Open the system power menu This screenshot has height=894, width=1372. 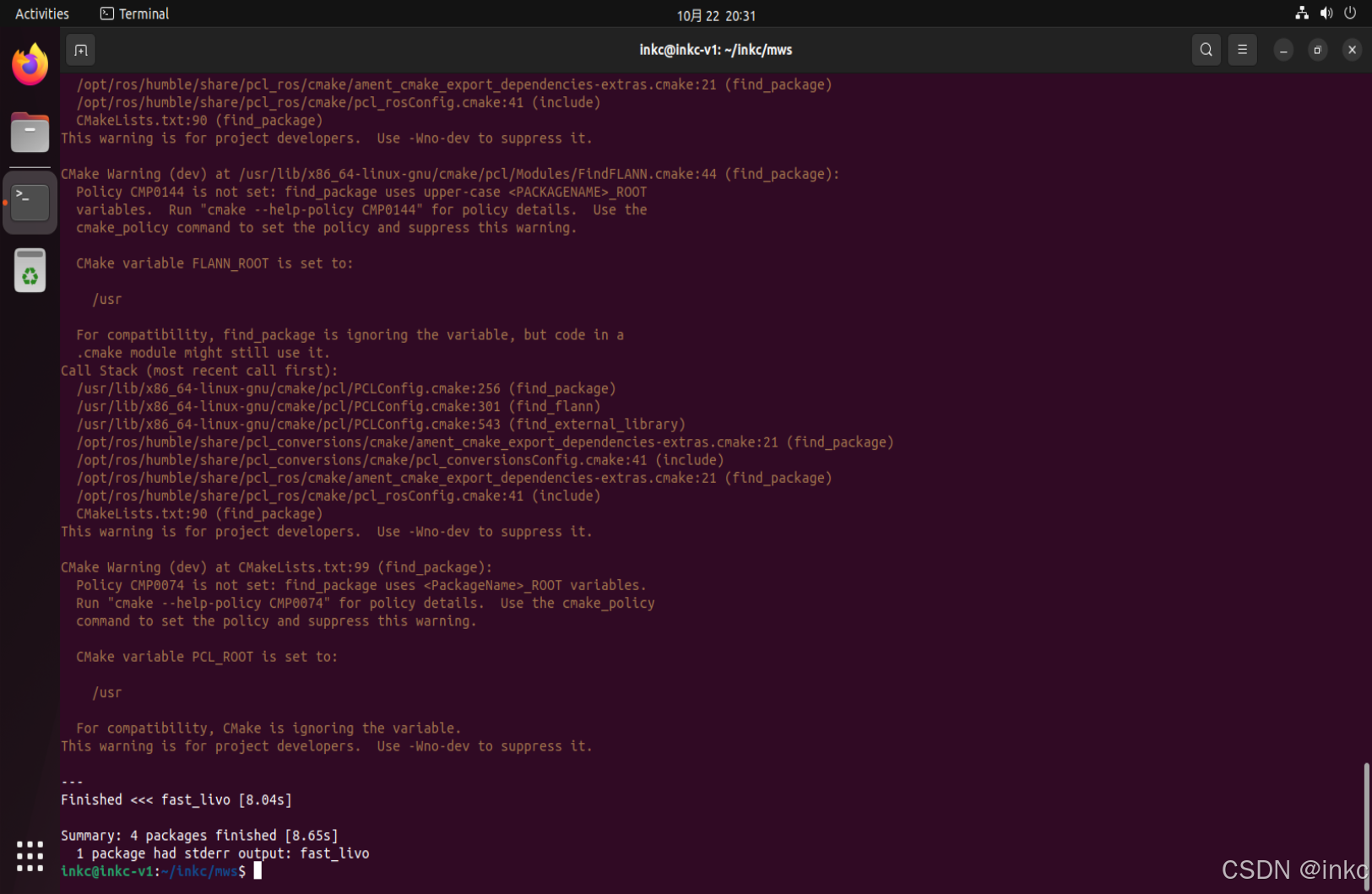(1349, 14)
